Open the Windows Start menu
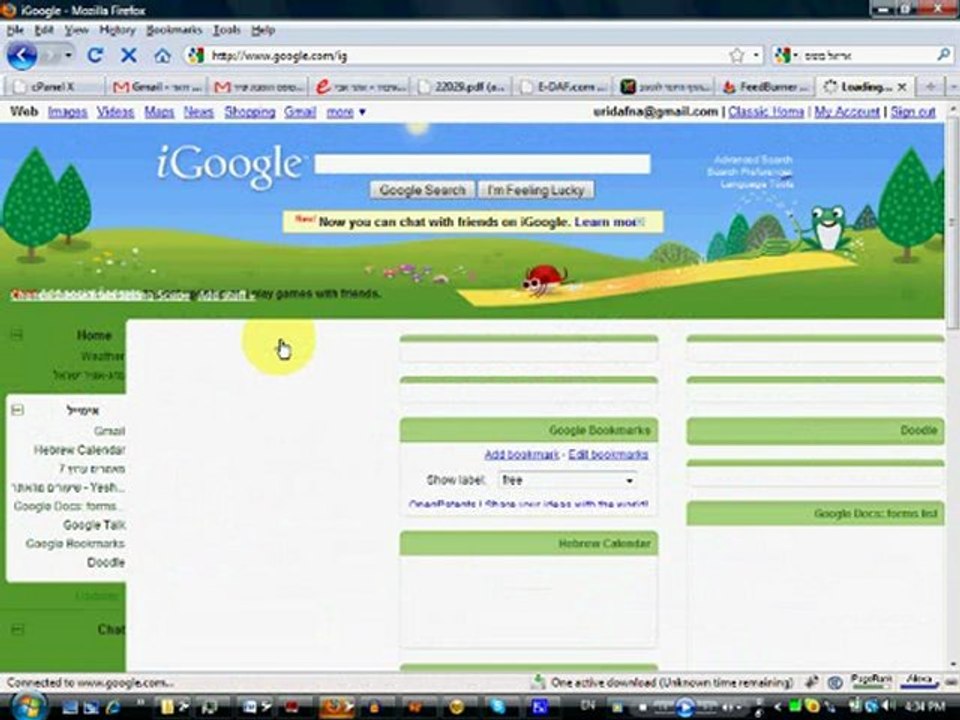The image size is (960, 720). click(x=28, y=705)
